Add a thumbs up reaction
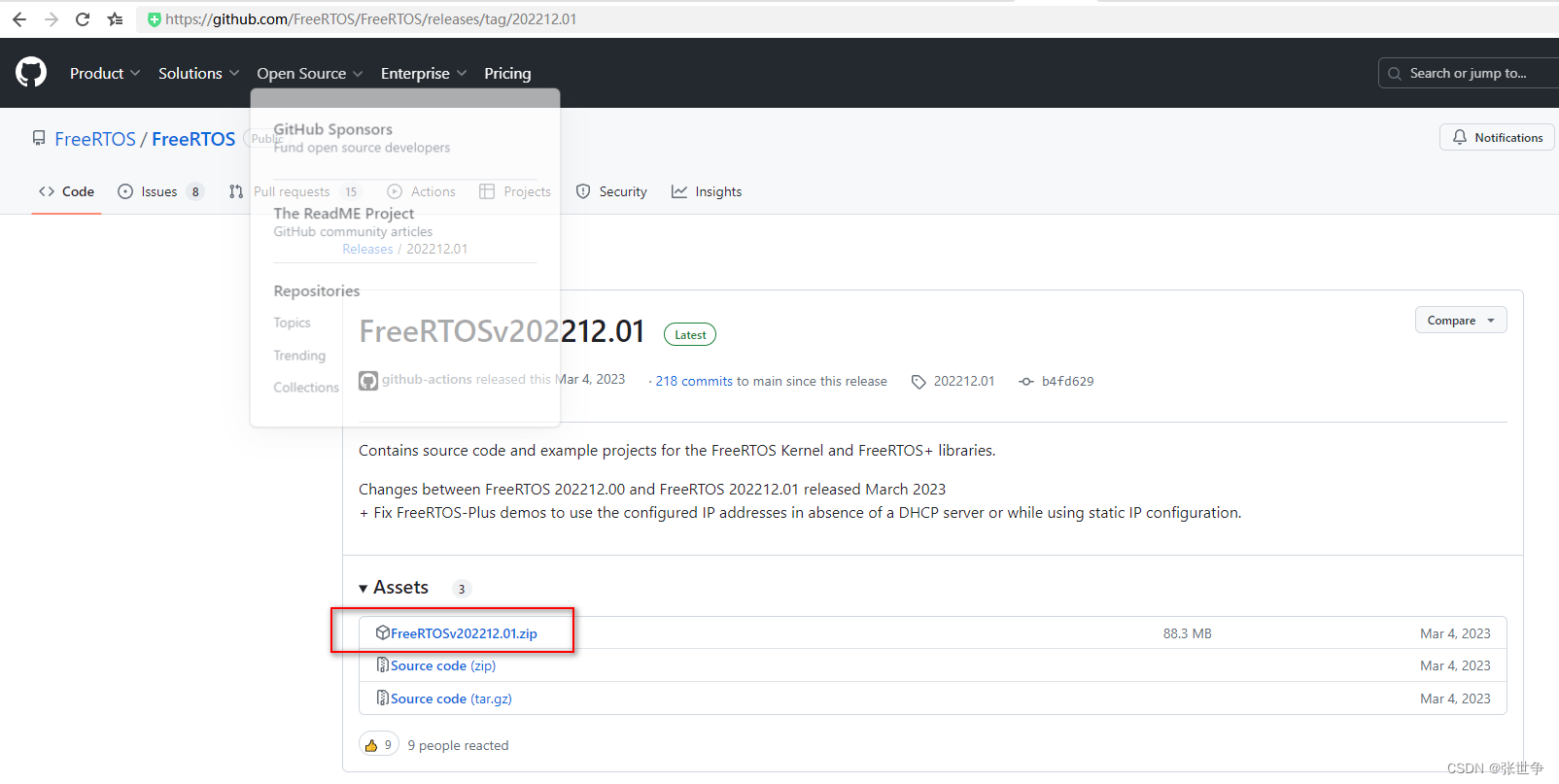Viewport: 1559px width, 784px height. coord(379,745)
